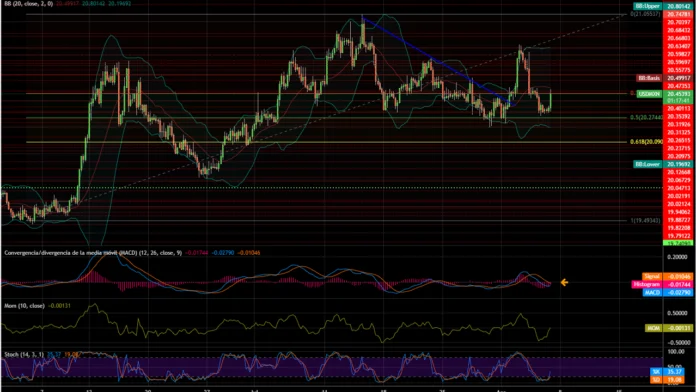Select the blue descending trend line
696x392 pixels.
pyautogui.click(x=437, y=62)
